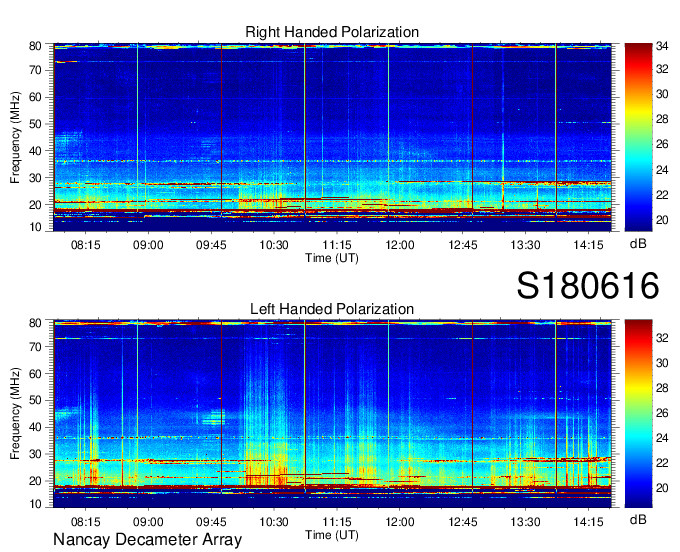
Task: Click the 14:15 tick on top time axis
Action: tap(588, 245)
